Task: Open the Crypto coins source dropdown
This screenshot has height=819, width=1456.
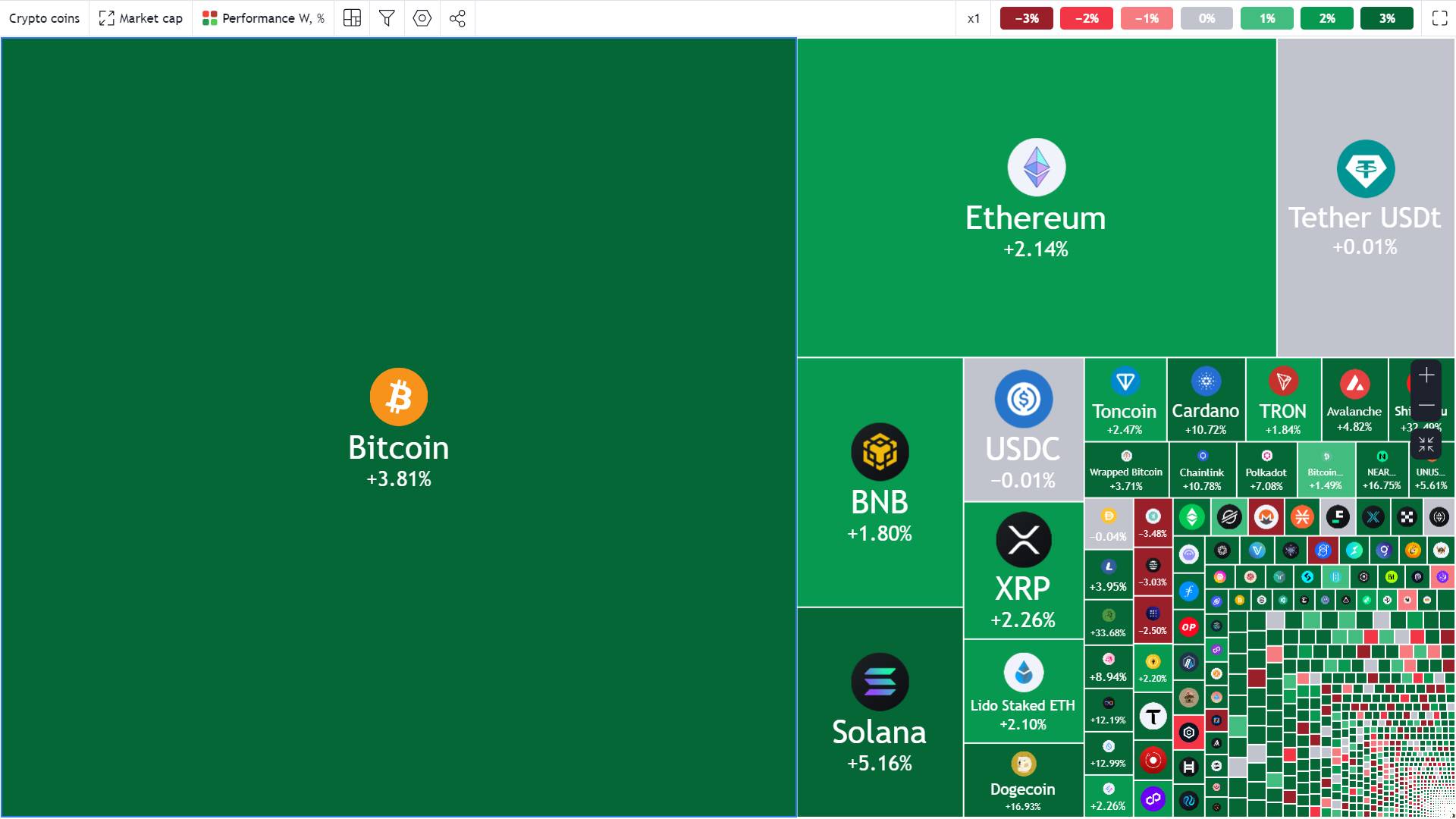Action: 44,18
